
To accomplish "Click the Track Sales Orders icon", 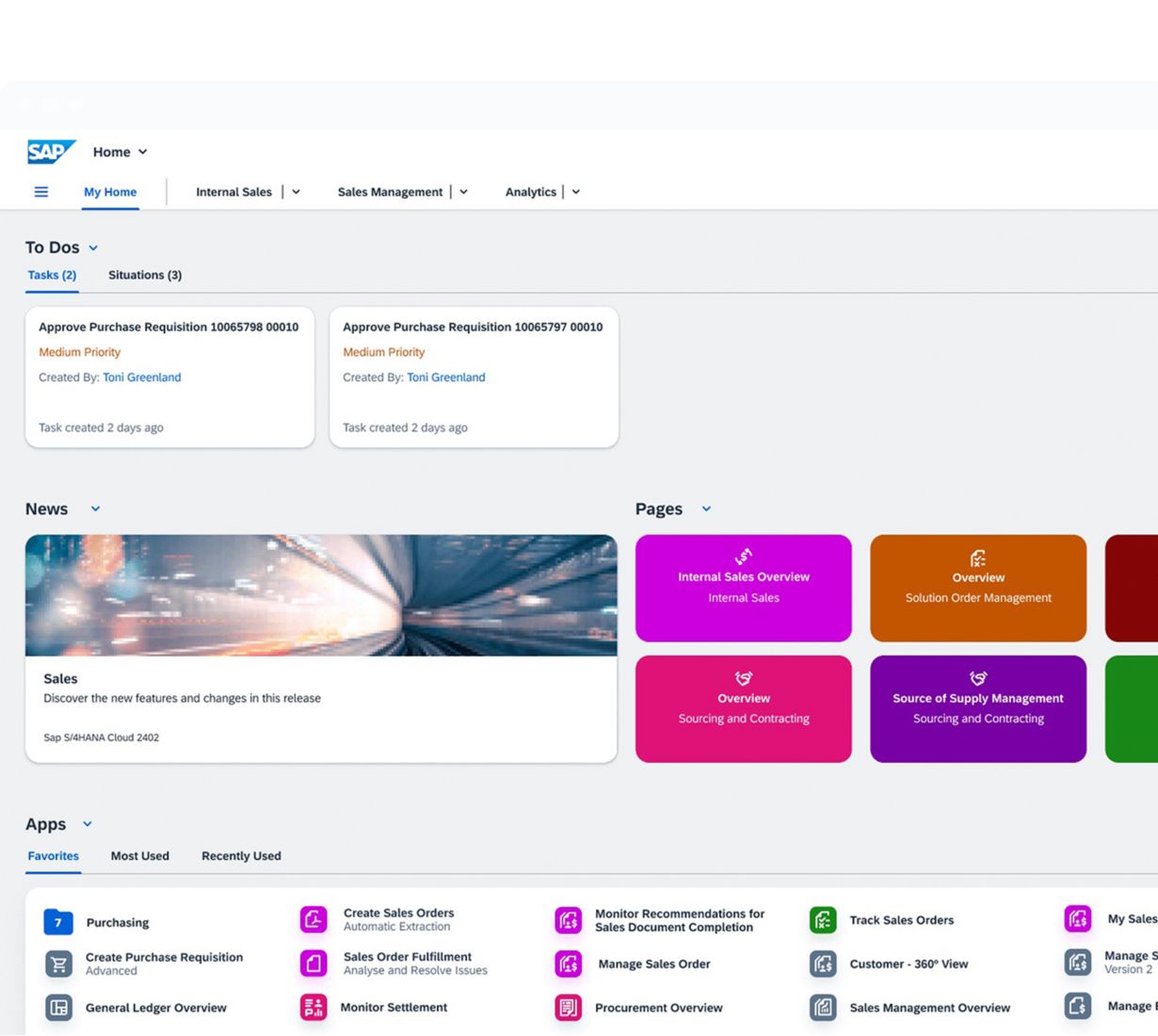I will (823, 920).
